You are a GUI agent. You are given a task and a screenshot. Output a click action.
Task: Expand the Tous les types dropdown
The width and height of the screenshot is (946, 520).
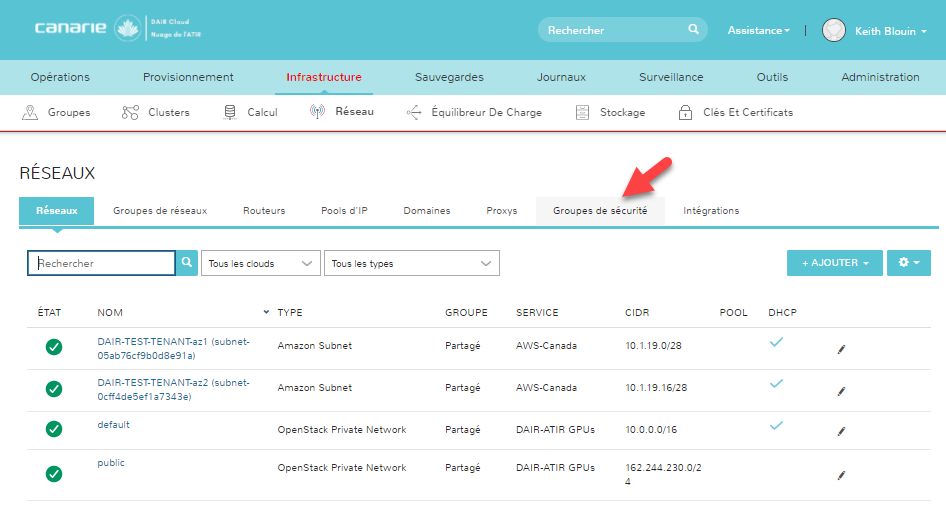[411, 263]
